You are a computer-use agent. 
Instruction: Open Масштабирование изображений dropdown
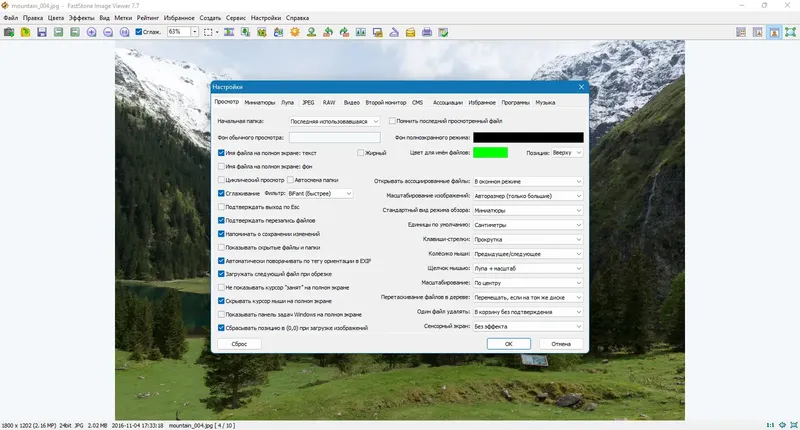coord(528,196)
